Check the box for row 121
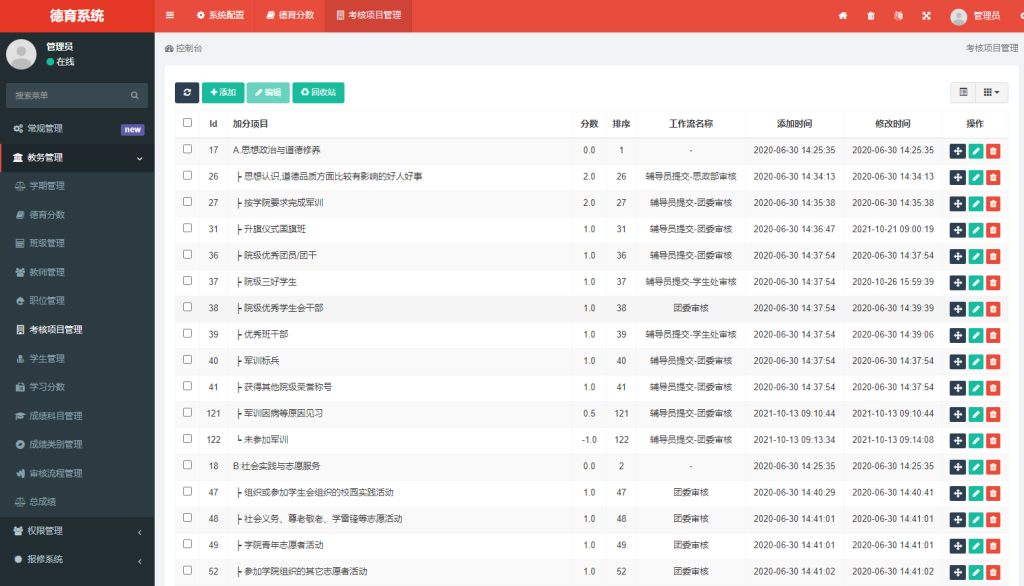 pyautogui.click(x=187, y=412)
